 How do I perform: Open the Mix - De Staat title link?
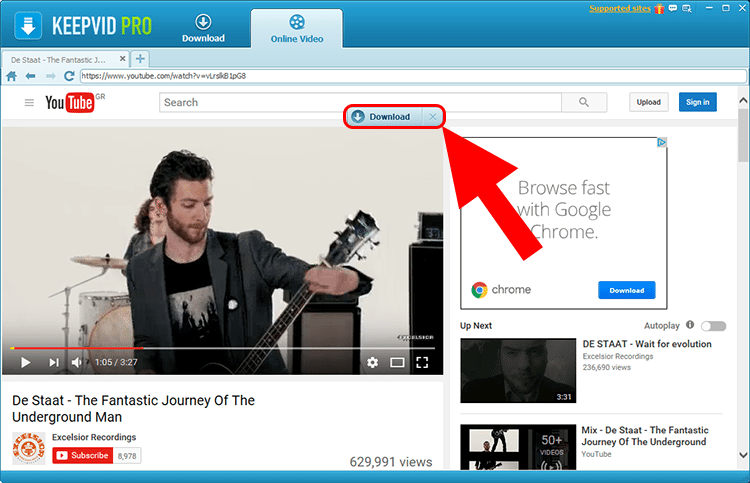click(645, 436)
